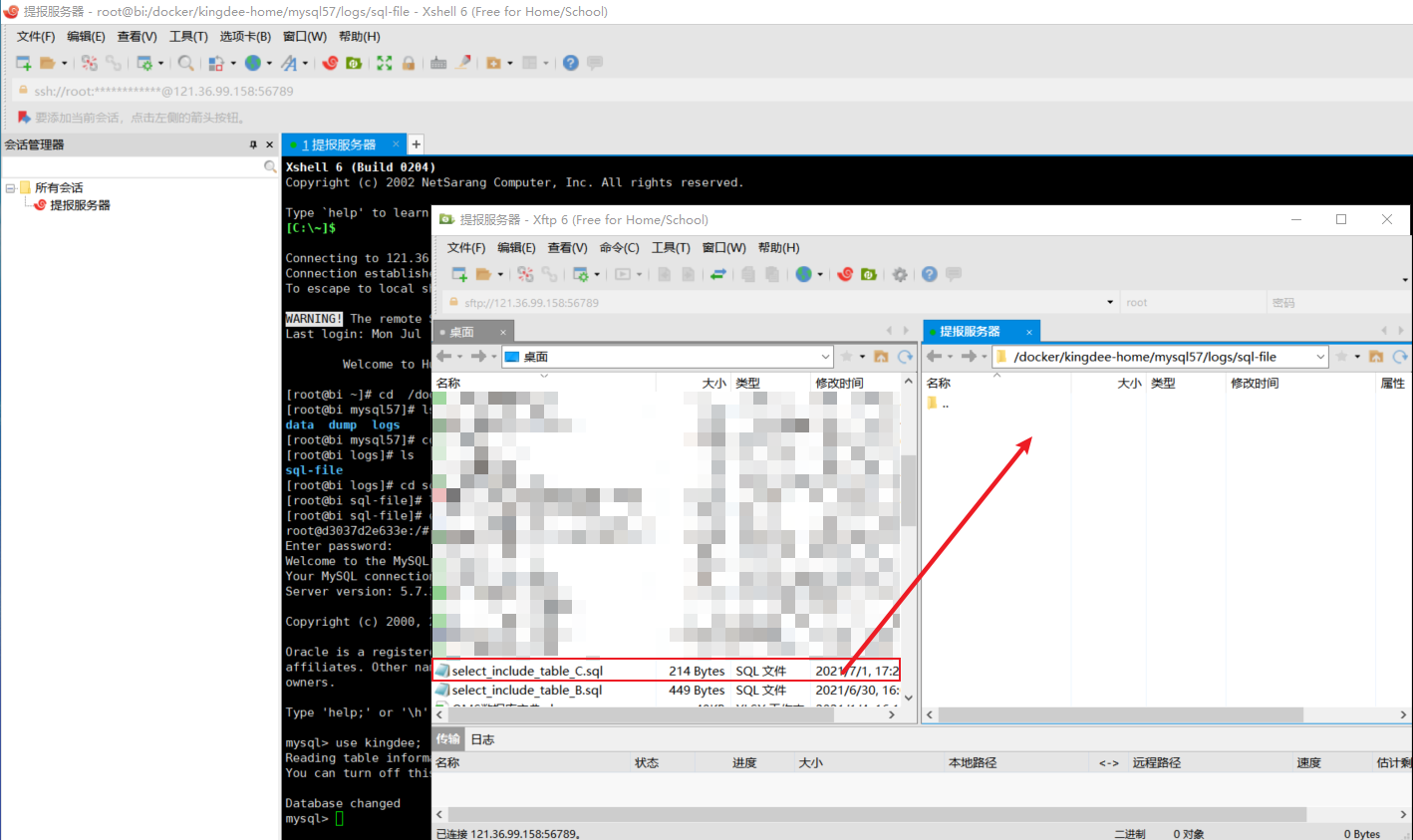Close the 桌面 tab in Xftp
Screen dimensions: 1413x840
coord(503,332)
